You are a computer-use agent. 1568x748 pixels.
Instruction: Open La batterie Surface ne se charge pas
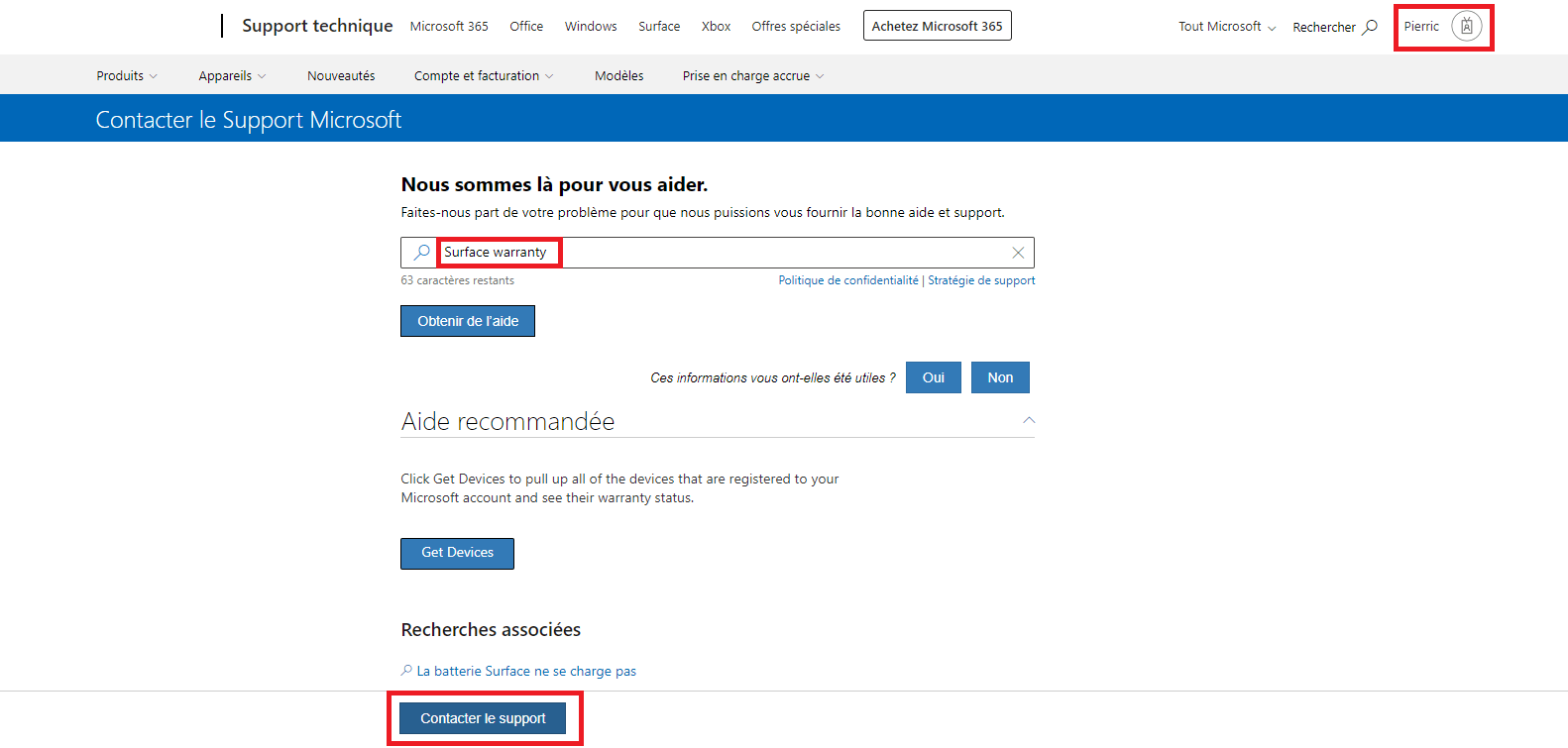point(526,671)
